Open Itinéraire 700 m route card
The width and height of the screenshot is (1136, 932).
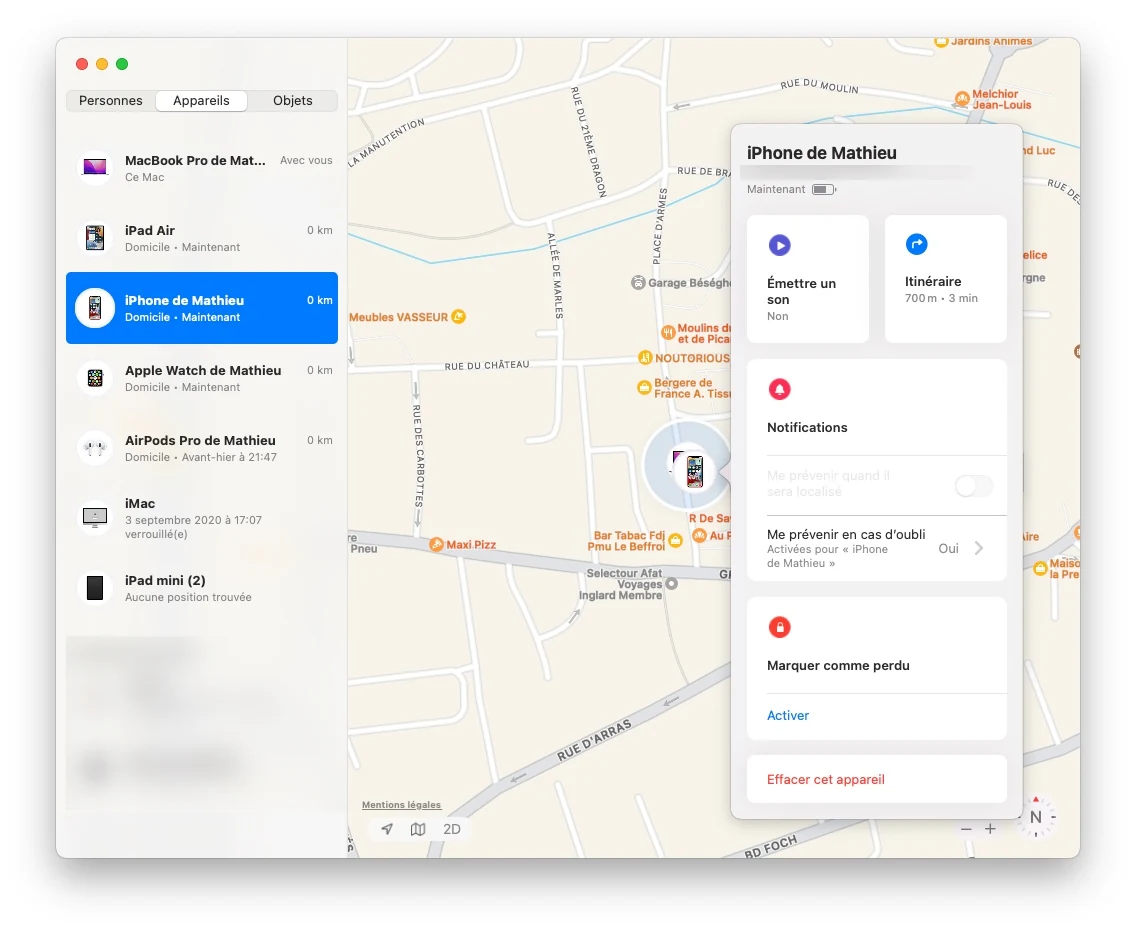pyautogui.click(x=945, y=279)
